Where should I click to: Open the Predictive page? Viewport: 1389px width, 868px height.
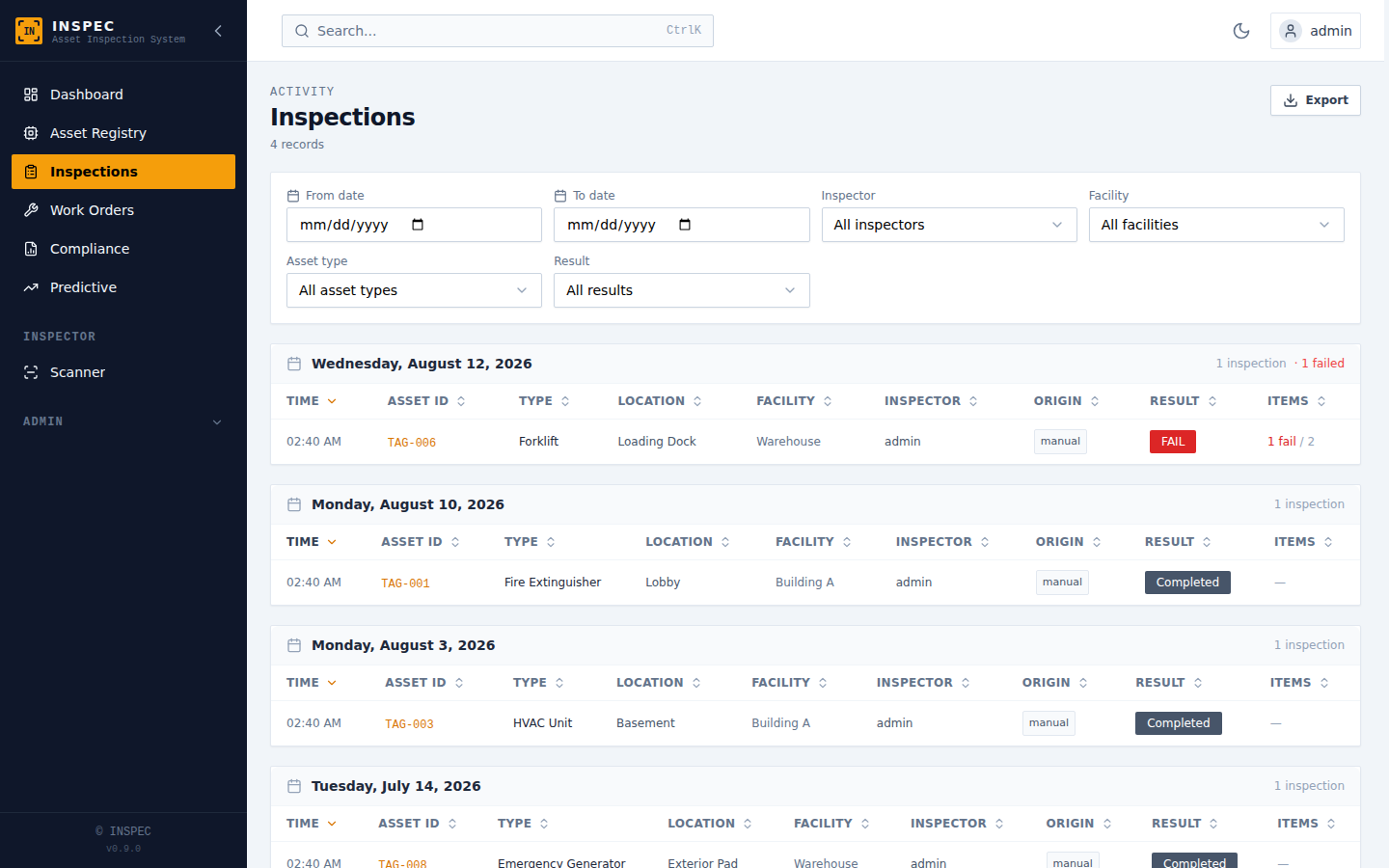[123, 287]
